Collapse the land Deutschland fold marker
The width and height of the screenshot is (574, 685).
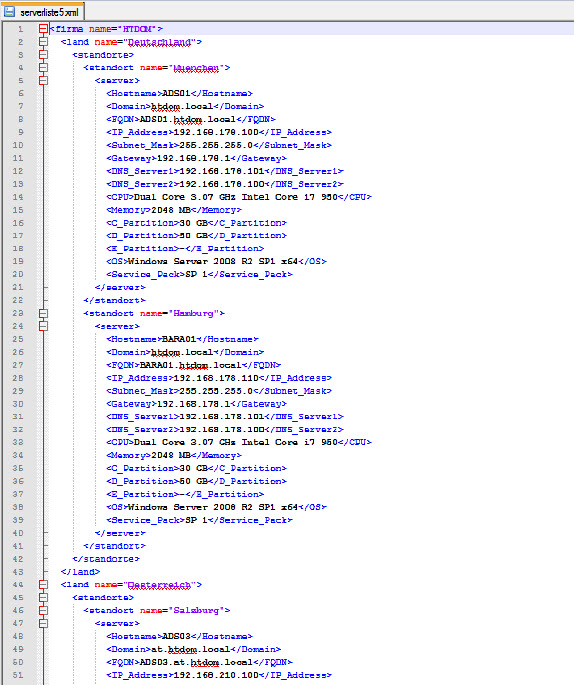[x=43, y=42]
